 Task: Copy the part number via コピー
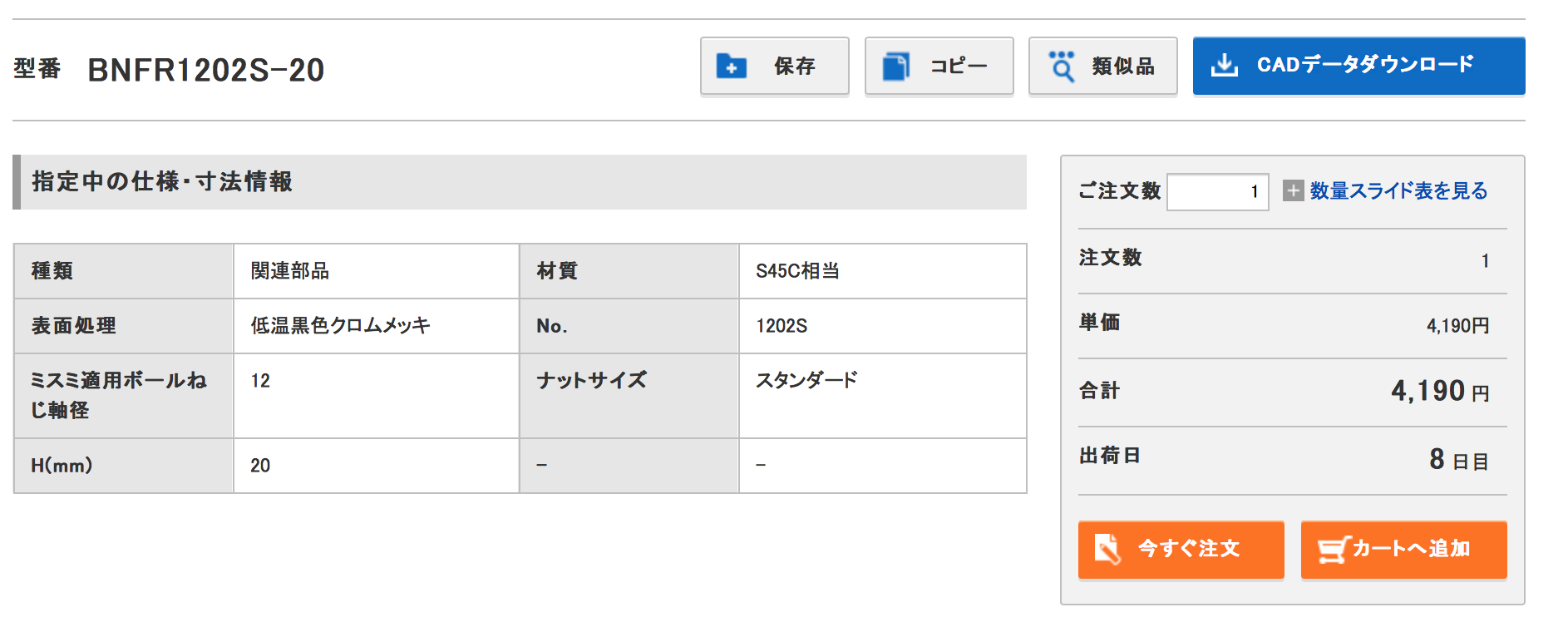(939, 66)
